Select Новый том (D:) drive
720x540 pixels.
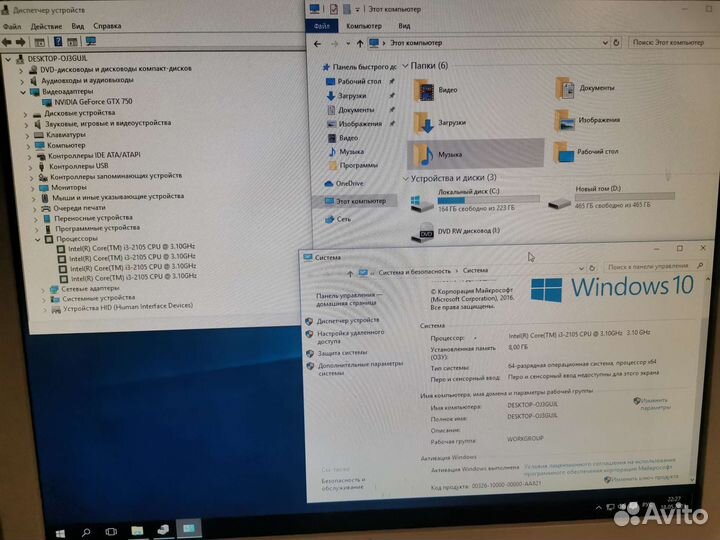(x=612, y=197)
